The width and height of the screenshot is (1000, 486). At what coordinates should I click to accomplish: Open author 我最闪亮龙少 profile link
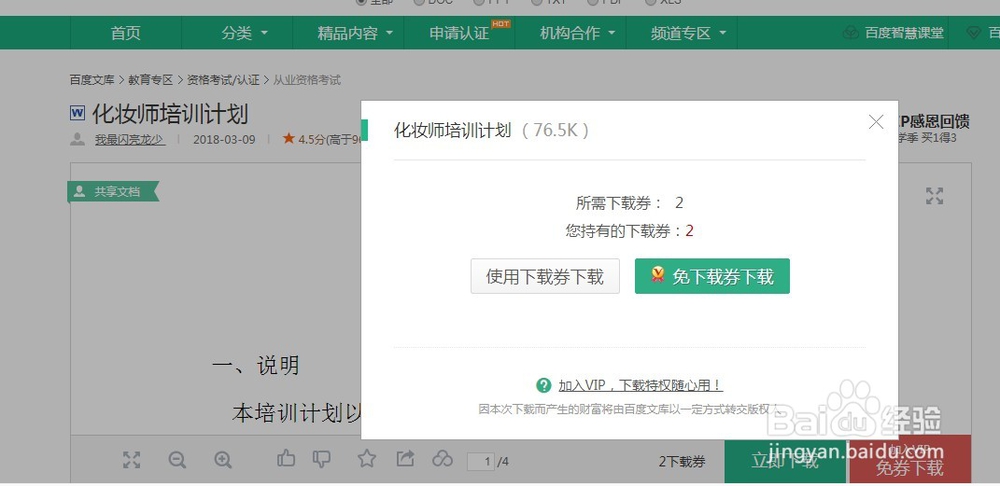pos(130,139)
